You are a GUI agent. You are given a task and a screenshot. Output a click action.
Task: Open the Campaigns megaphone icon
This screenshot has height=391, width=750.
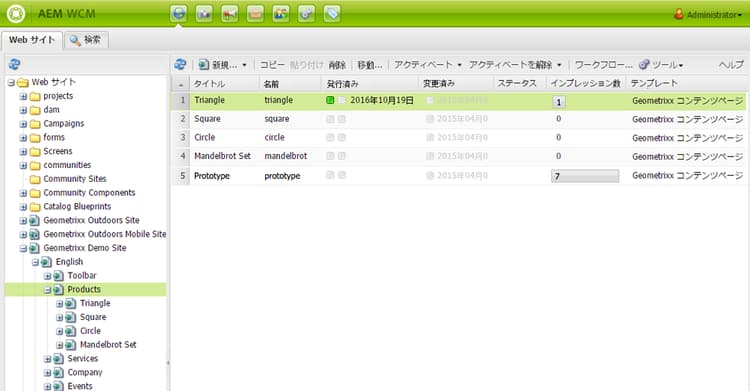230,13
